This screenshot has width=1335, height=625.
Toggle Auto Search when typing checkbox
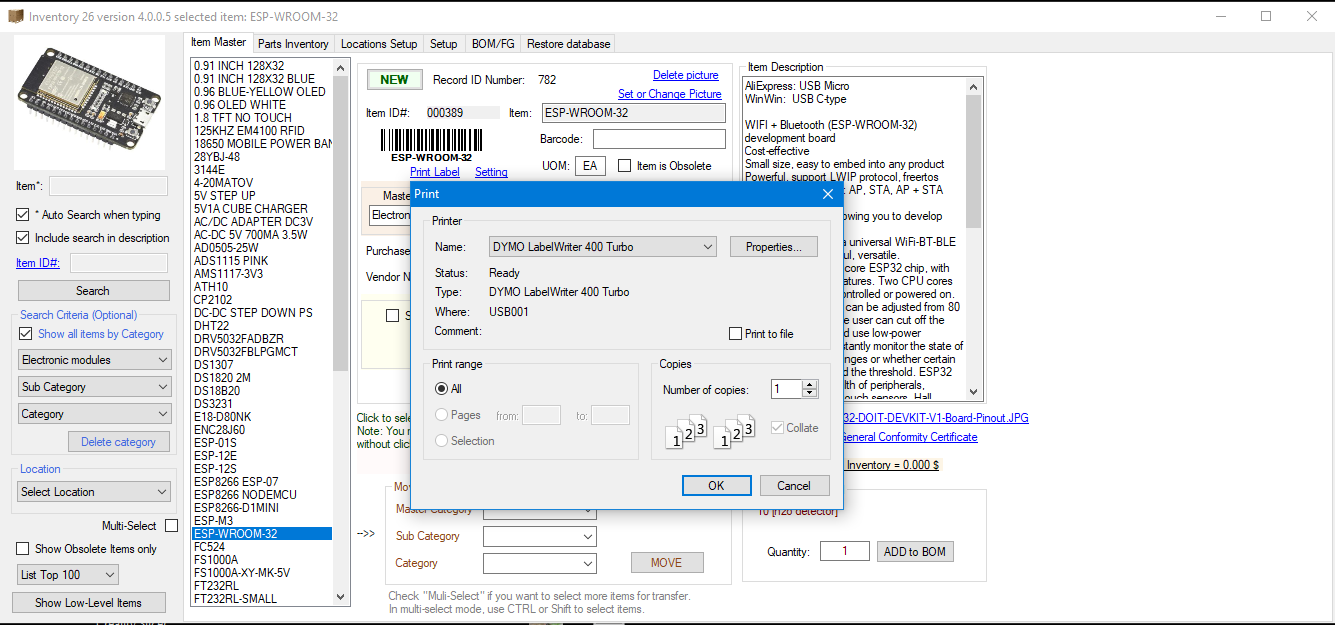tap(23, 215)
